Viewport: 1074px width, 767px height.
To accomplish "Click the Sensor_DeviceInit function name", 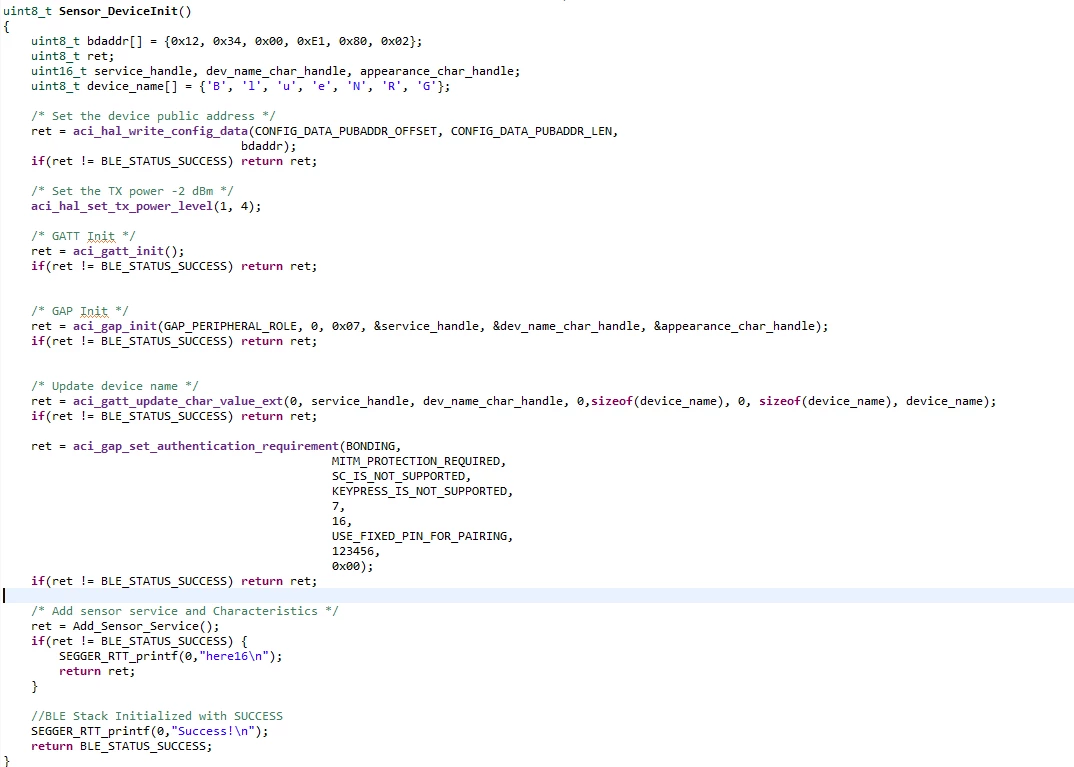I will click(x=118, y=11).
